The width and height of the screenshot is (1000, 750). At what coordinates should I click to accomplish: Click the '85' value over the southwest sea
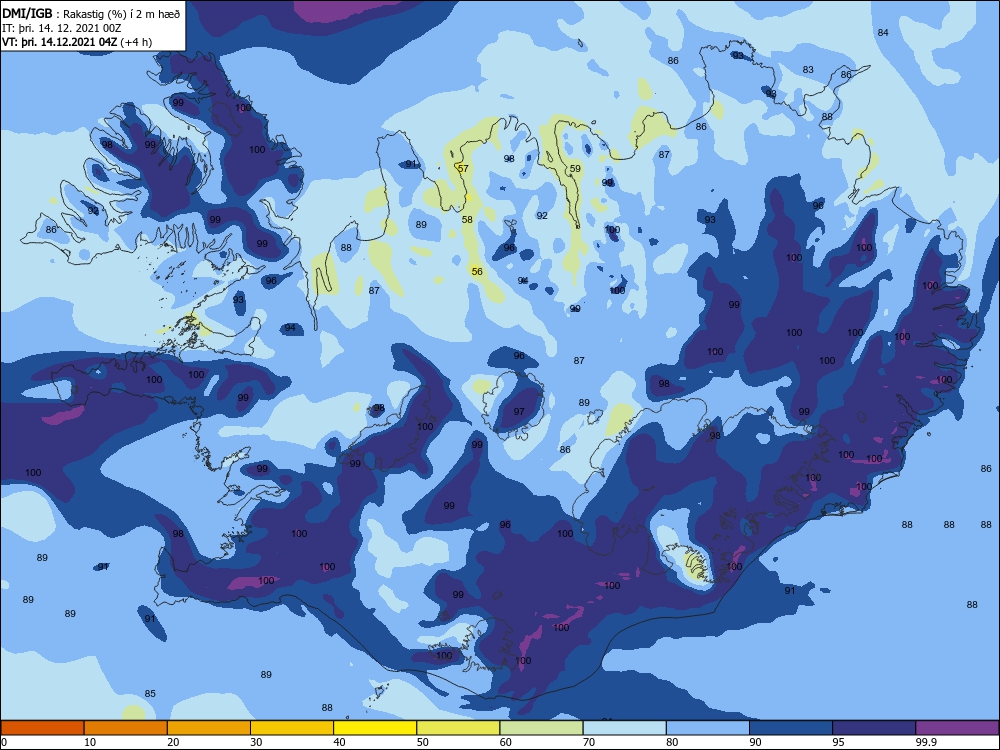[x=150, y=693]
